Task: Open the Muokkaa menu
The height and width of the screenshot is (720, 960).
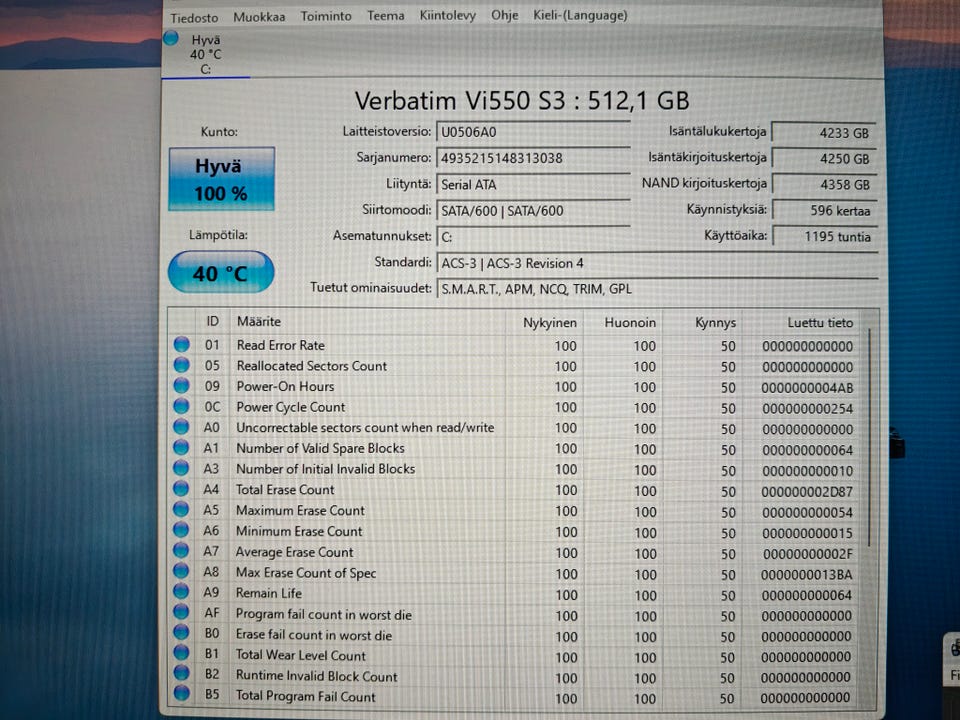Action: point(259,17)
